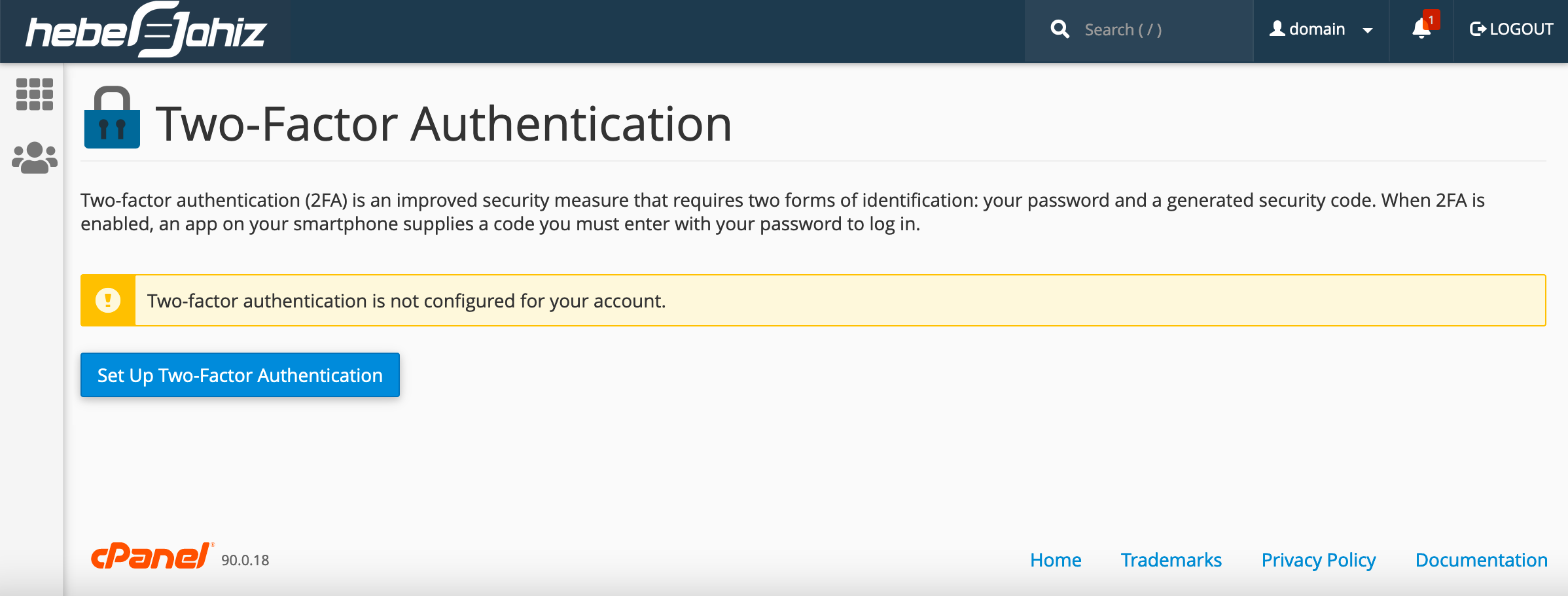Click the cPanel logo in the footer
This screenshot has height=596, width=1568.
[x=149, y=557]
